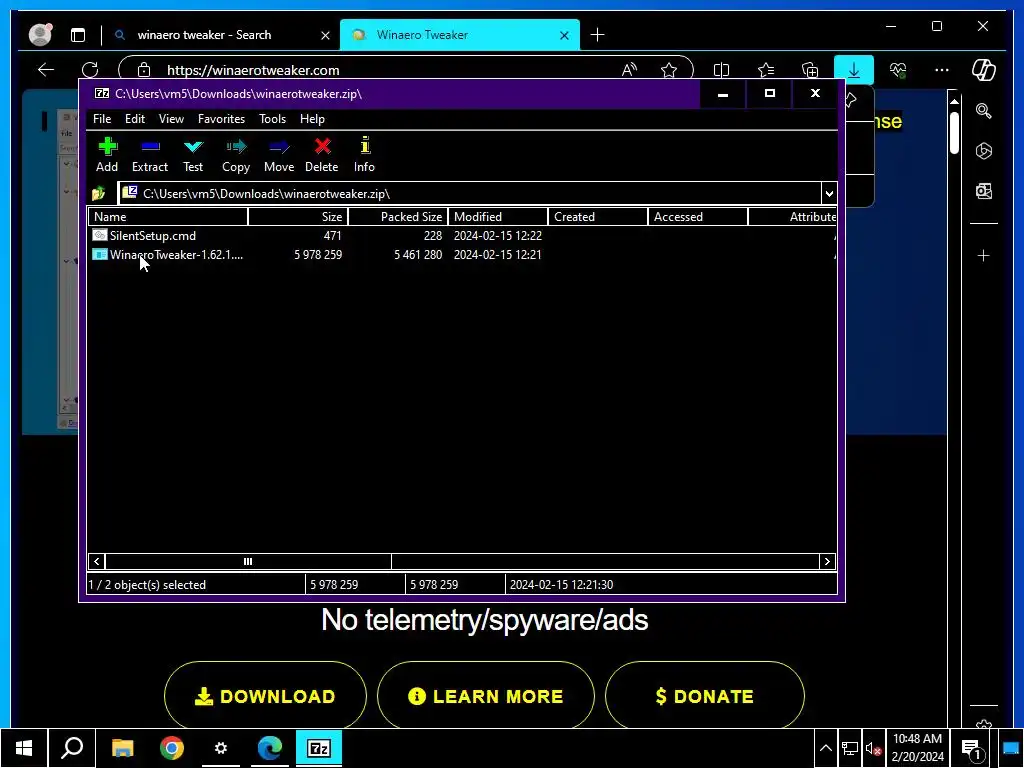Open the Tools menu
Screen dimensions: 1024x768
point(272,119)
